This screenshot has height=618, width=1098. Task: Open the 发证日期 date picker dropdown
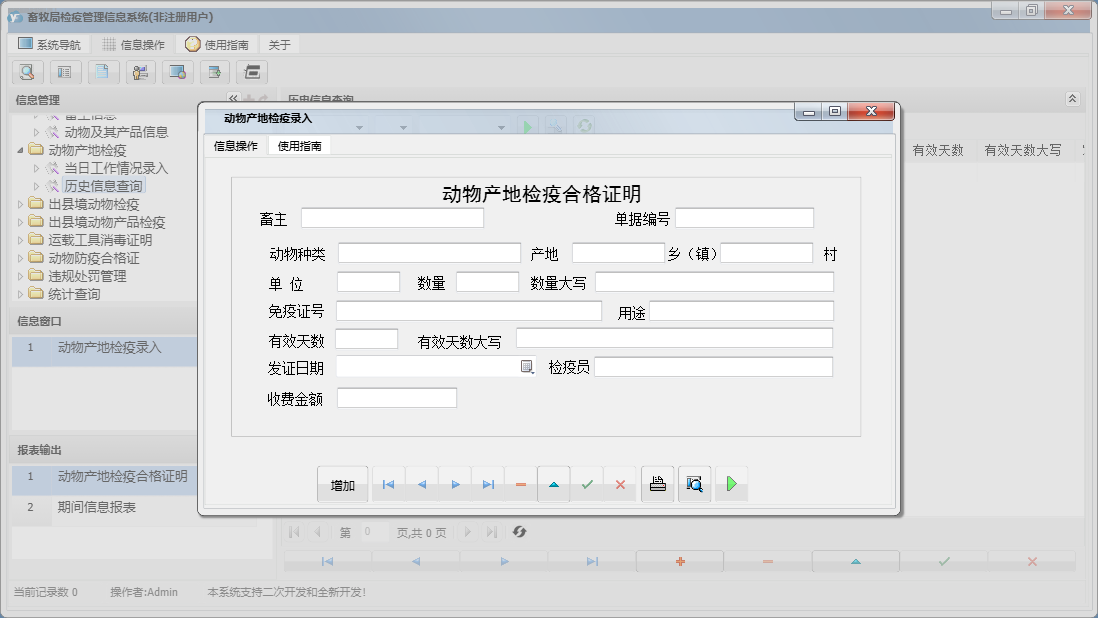pos(526,367)
